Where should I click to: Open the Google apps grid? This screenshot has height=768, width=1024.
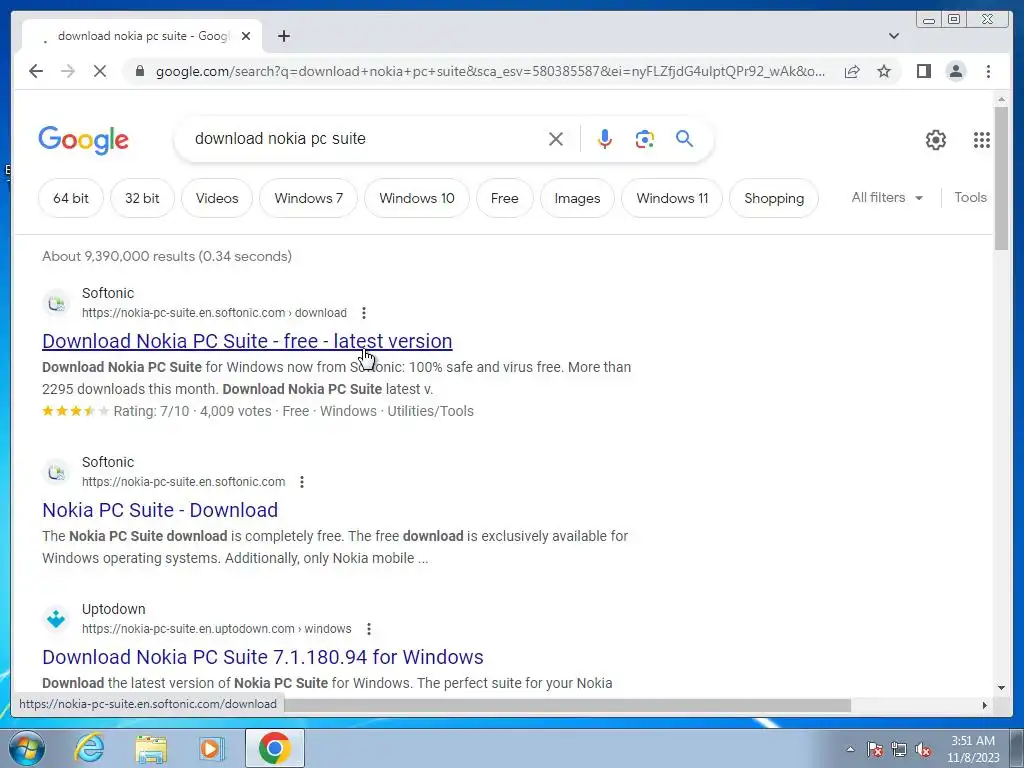tap(981, 139)
